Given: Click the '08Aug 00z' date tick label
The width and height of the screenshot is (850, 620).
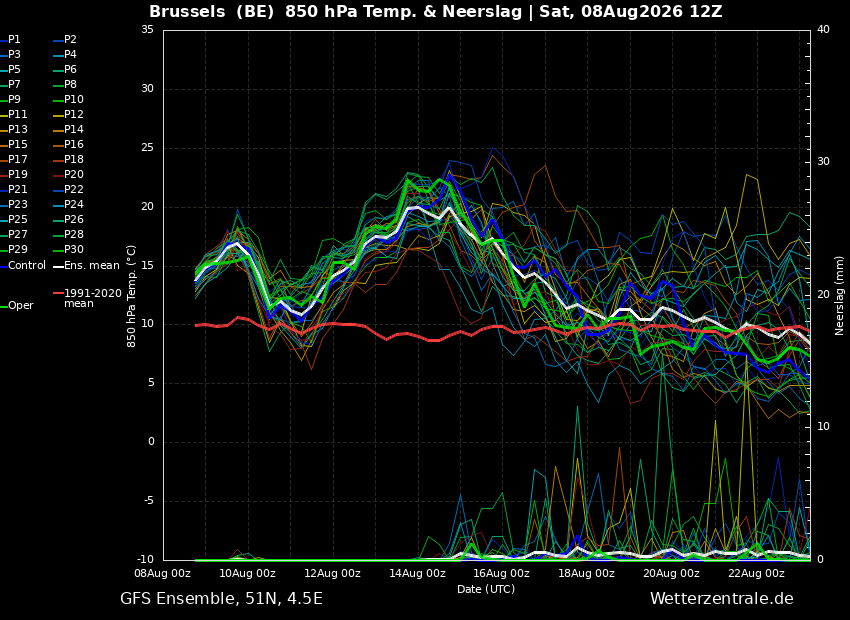Looking at the screenshot, I should pyautogui.click(x=164, y=573).
